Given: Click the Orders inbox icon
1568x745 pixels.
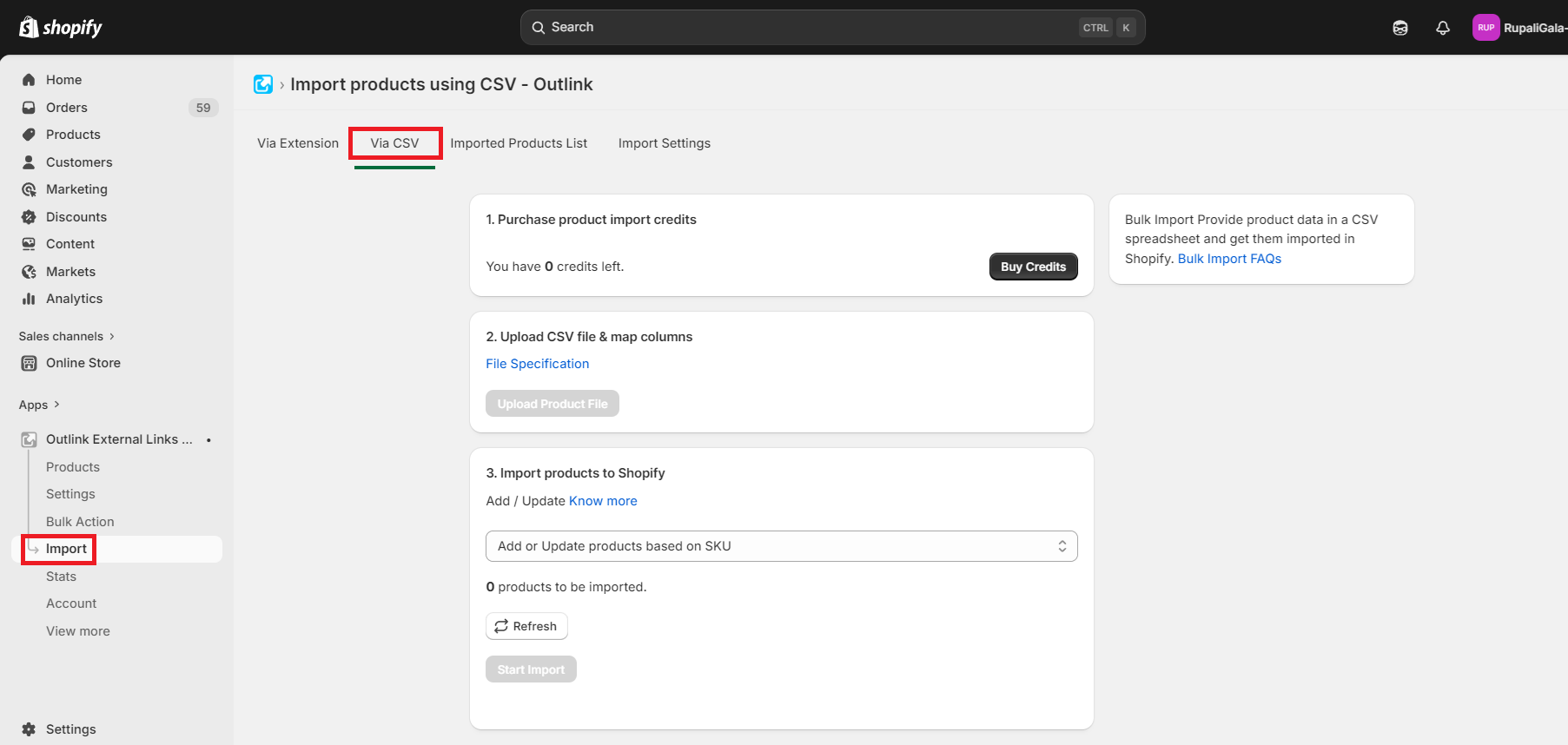Looking at the screenshot, I should coord(29,108).
